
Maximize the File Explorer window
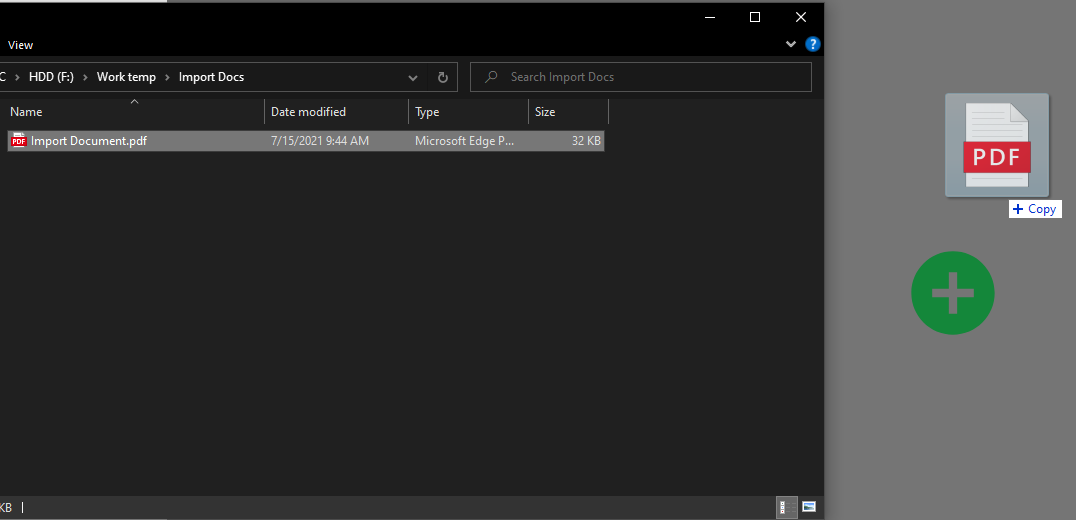click(x=755, y=18)
